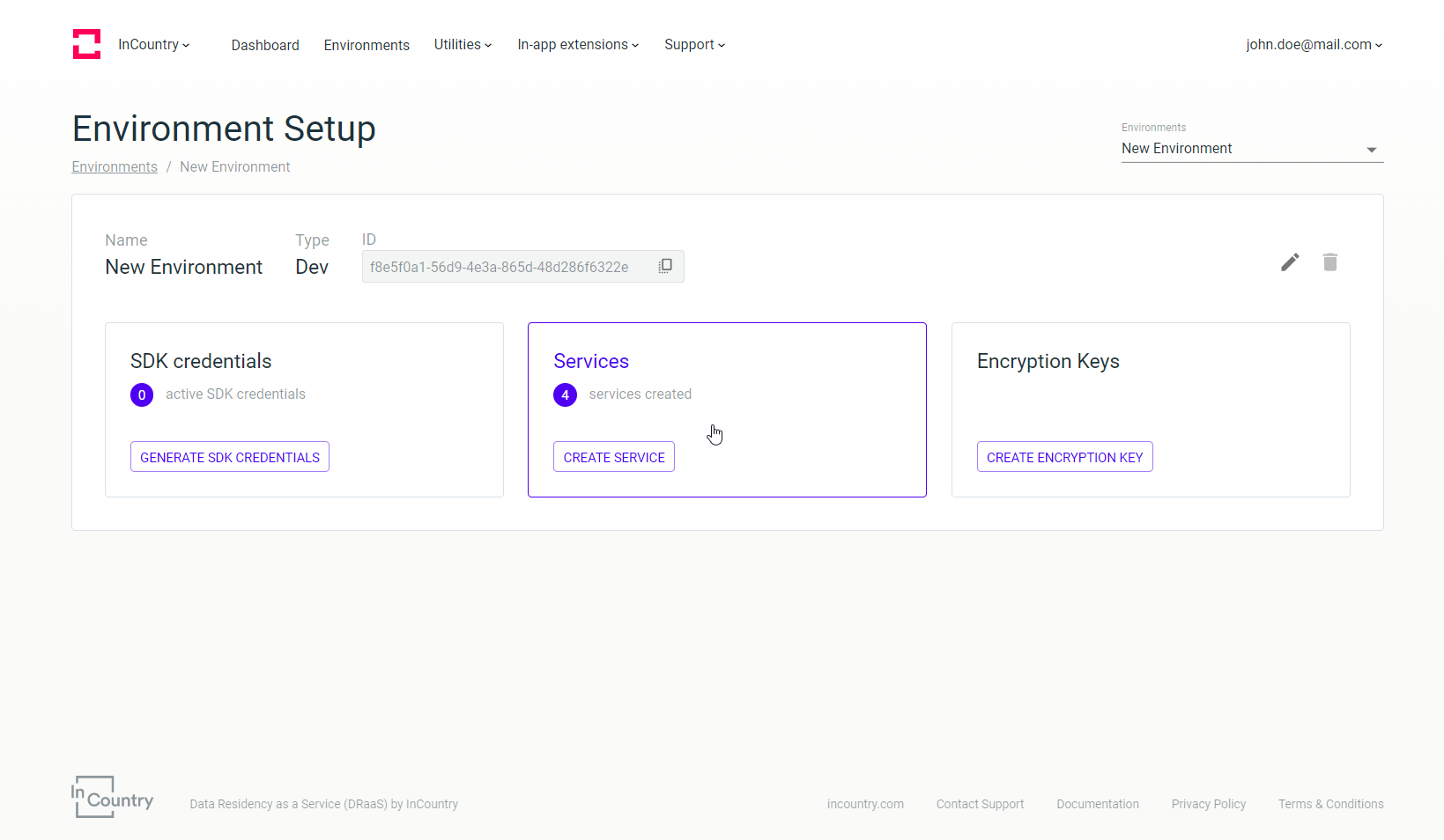The width and height of the screenshot is (1444, 840).
Task: Open Environments in the top navigation
Action: pos(367,45)
